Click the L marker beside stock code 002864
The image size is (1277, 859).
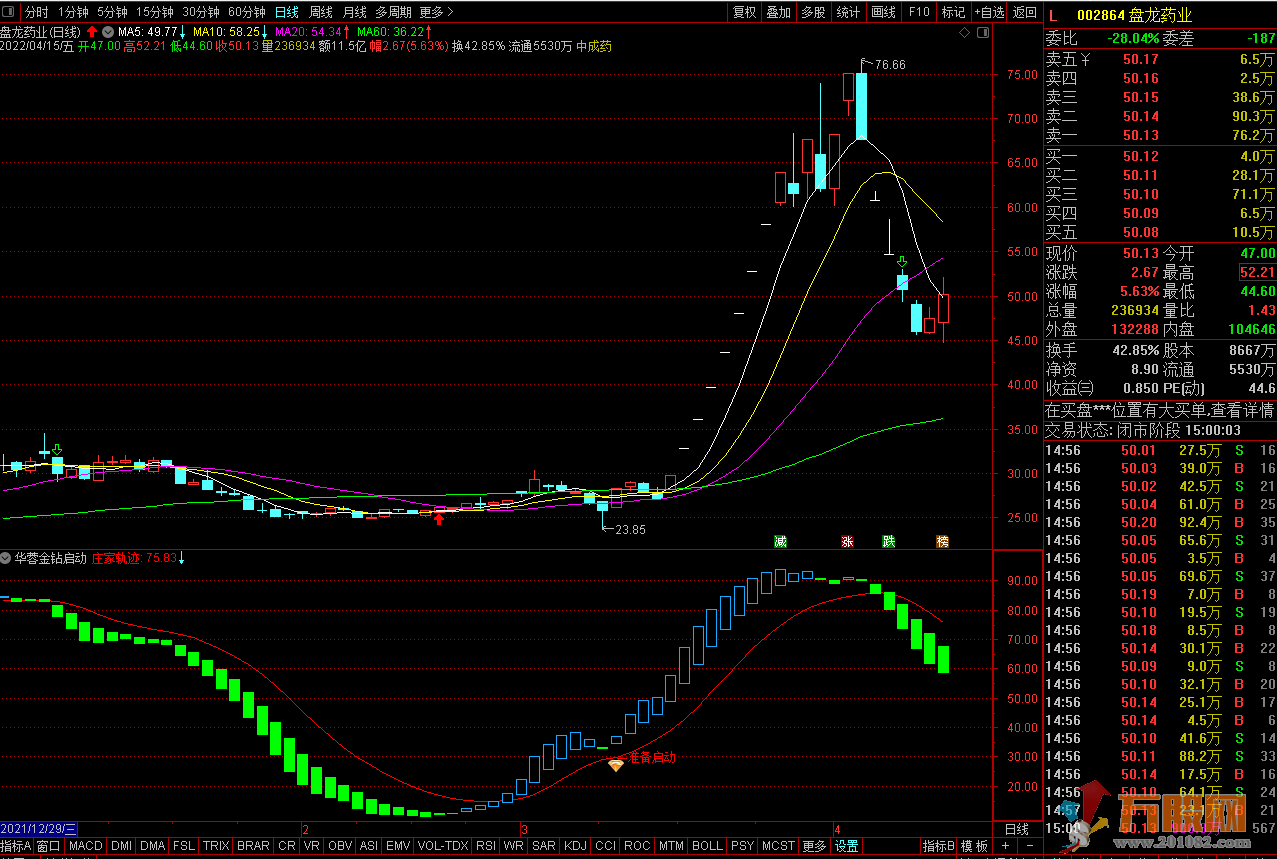tap(1053, 15)
